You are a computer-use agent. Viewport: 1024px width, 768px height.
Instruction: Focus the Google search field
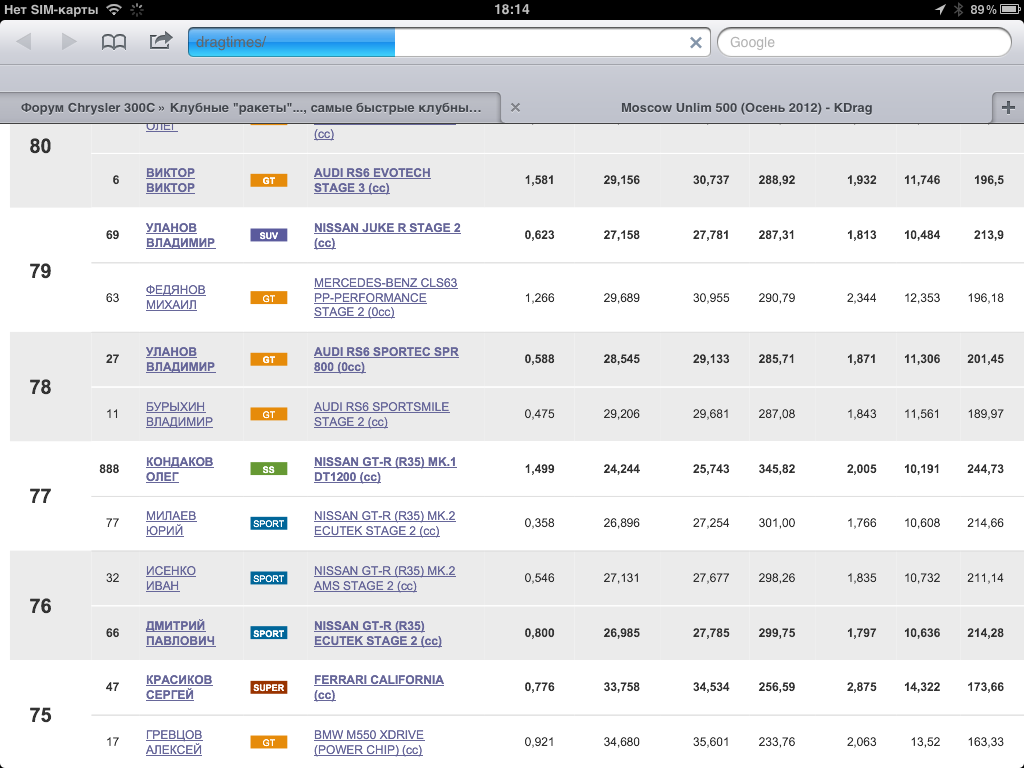[x=864, y=42]
